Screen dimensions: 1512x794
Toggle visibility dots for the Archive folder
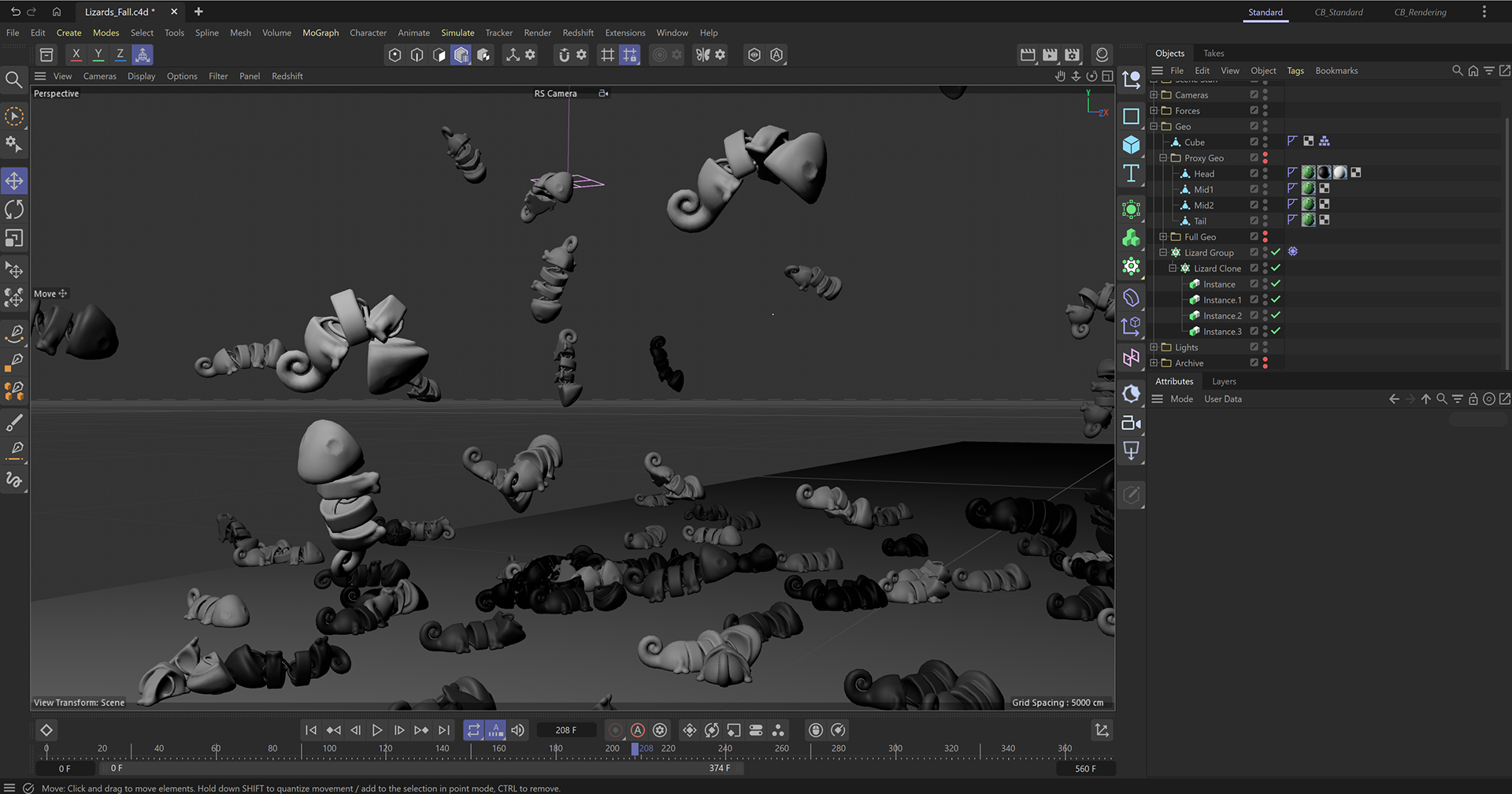point(1265,362)
